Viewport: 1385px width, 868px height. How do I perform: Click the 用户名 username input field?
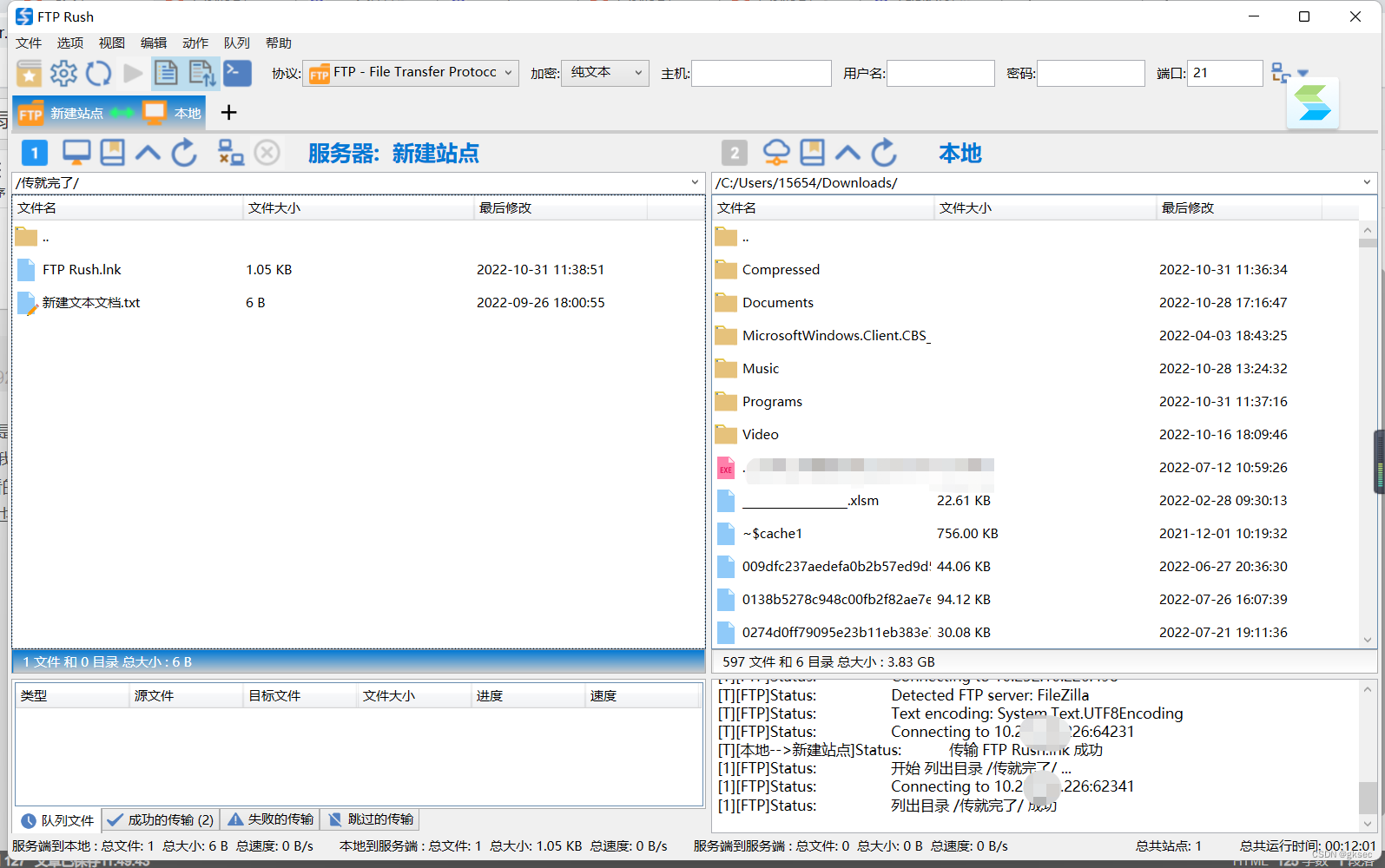click(x=940, y=73)
